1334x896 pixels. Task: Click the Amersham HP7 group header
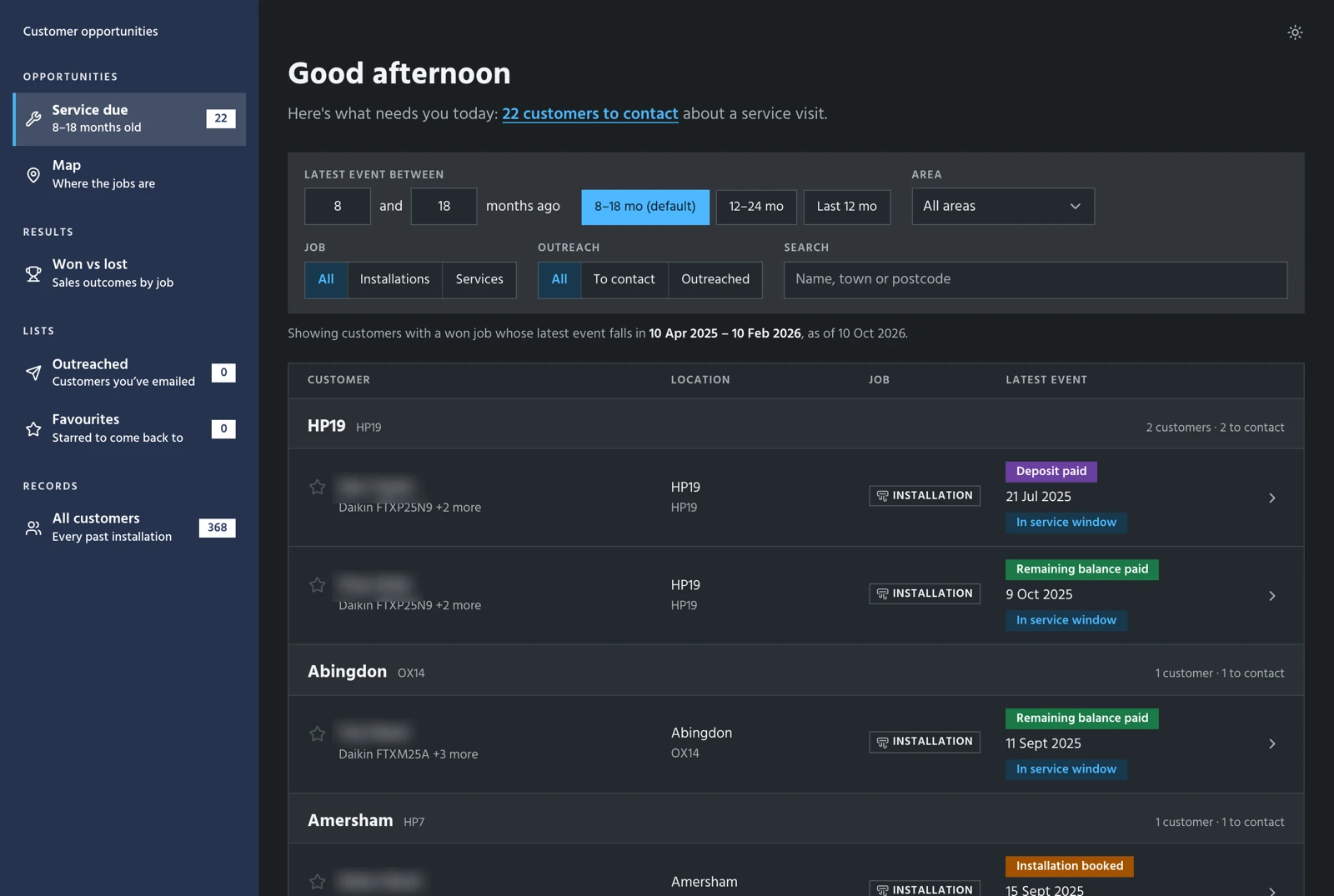click(796, 820)
